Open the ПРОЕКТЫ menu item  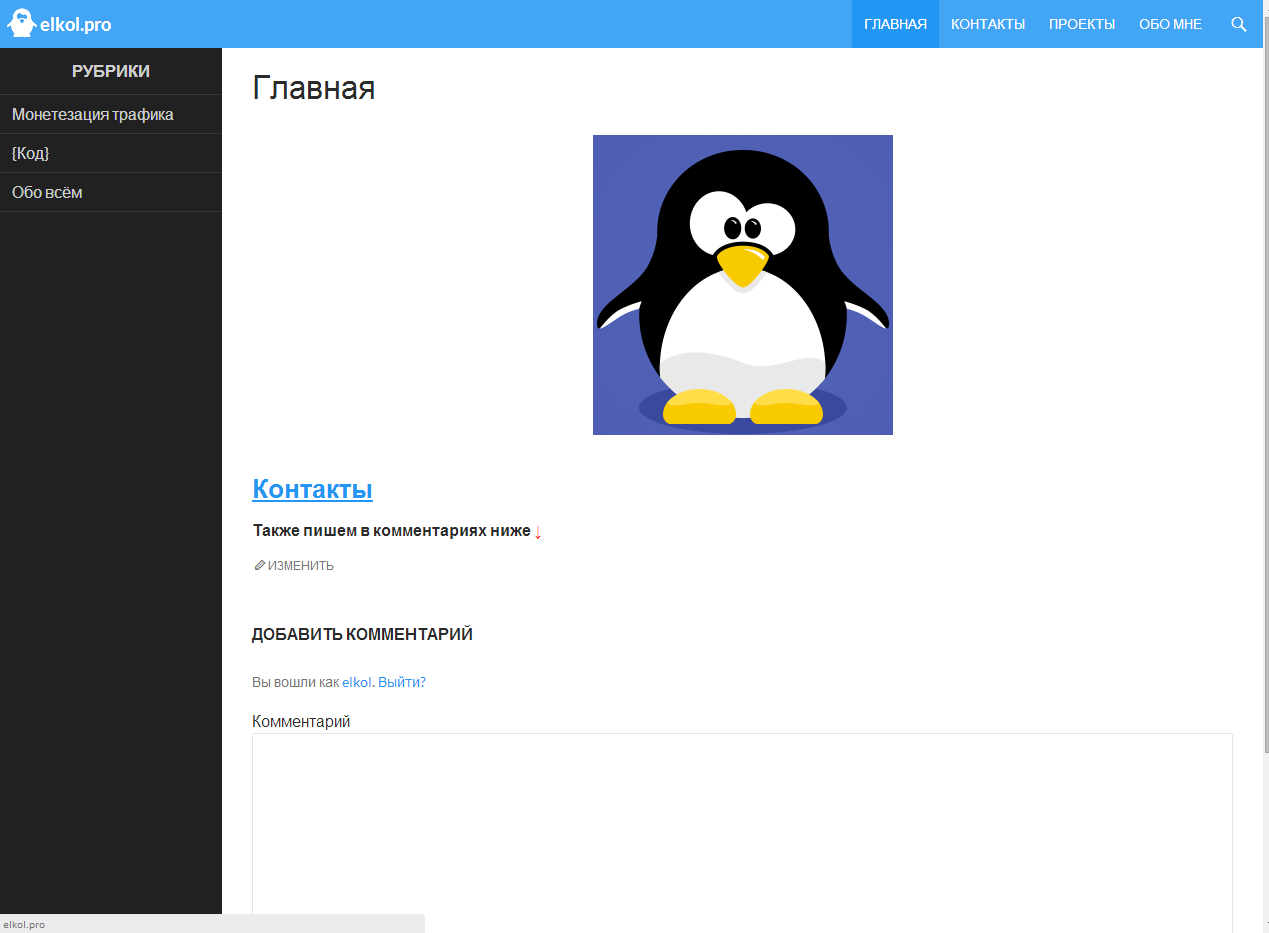pyautogui.click(x=1081, y=24)
